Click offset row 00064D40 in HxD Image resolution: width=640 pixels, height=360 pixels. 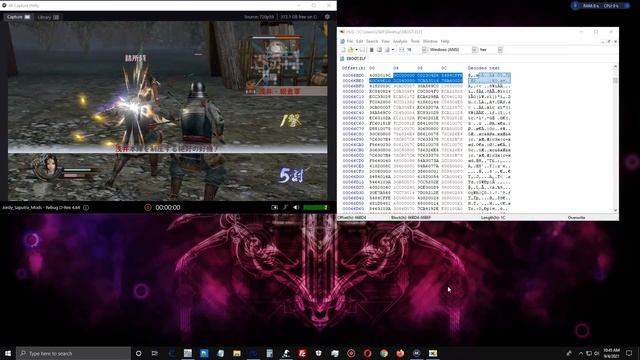[353, 198]
